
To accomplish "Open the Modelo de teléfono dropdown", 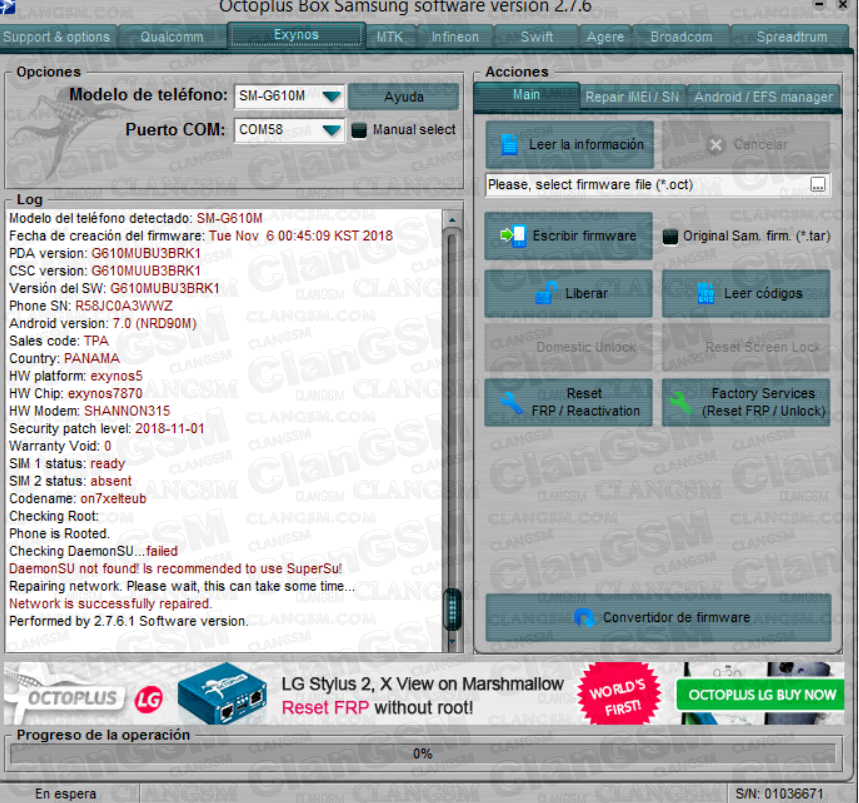I will tap(331, 97).
